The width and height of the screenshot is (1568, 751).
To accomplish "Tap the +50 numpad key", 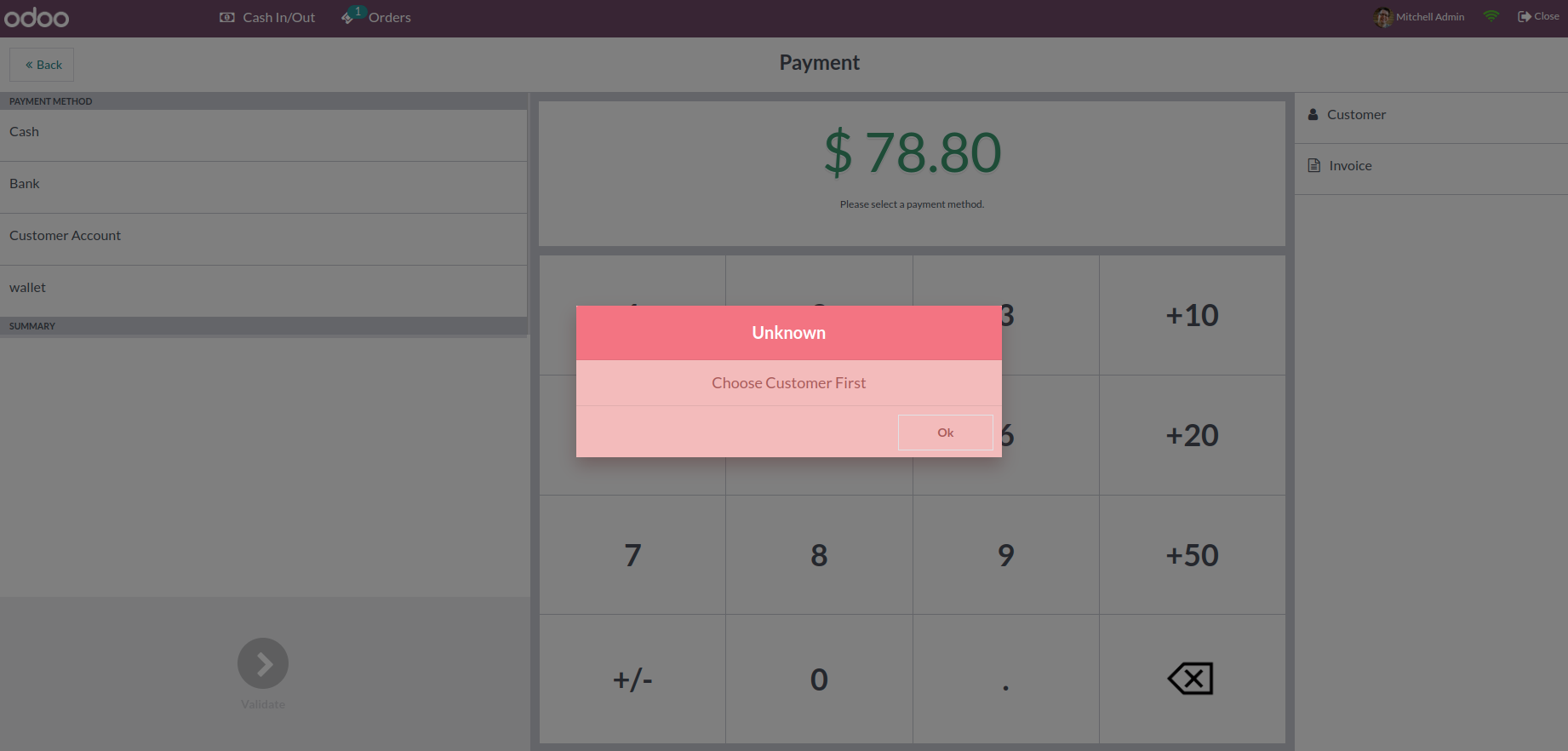I will [1192, 555].
